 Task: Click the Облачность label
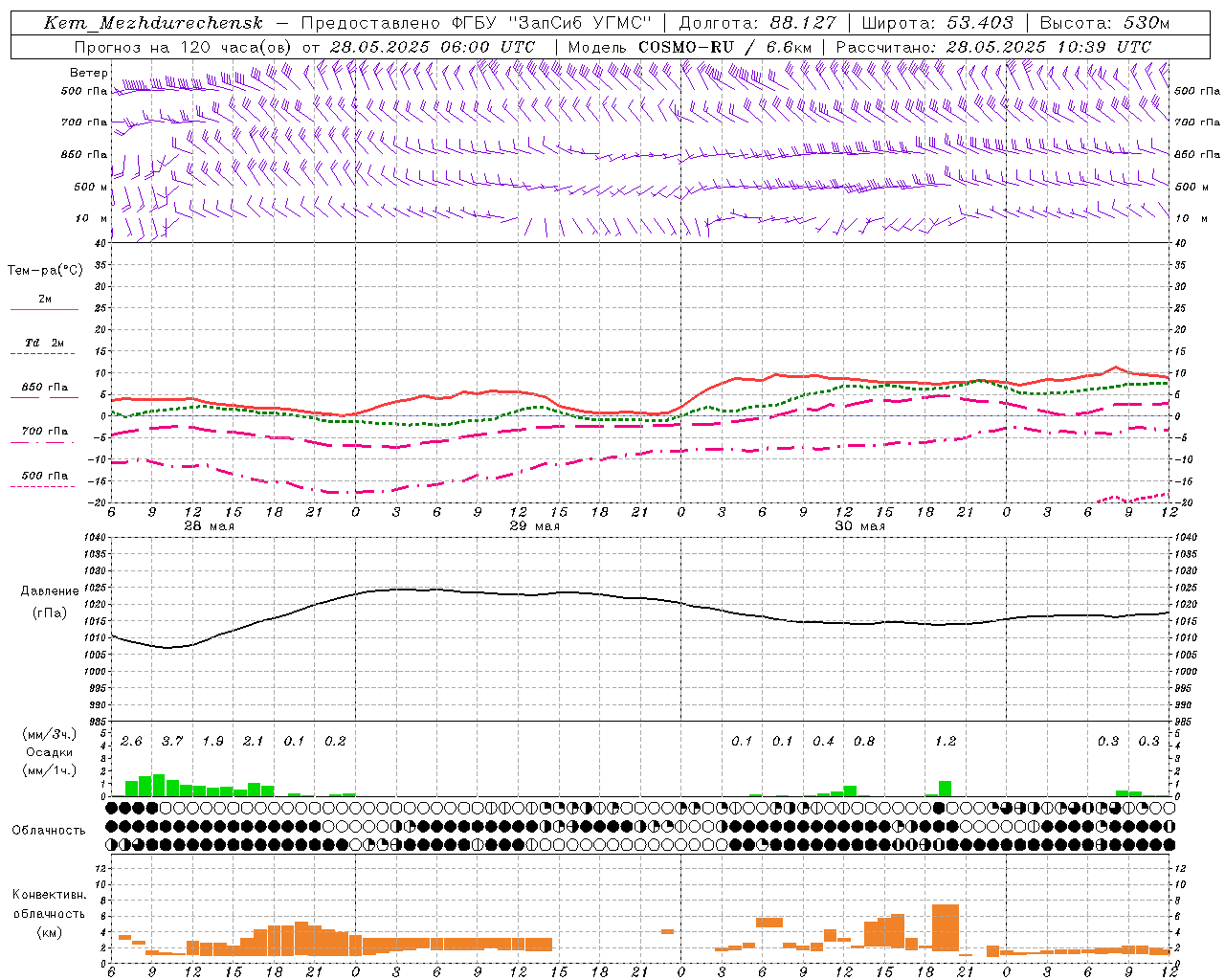pos(49,831)
